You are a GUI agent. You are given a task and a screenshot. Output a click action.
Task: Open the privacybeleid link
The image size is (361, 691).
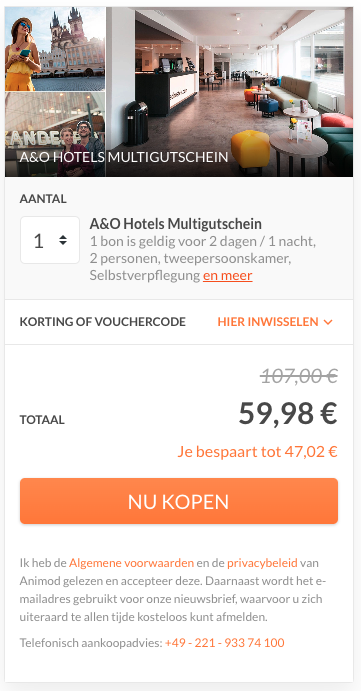[x=262, y=563]
